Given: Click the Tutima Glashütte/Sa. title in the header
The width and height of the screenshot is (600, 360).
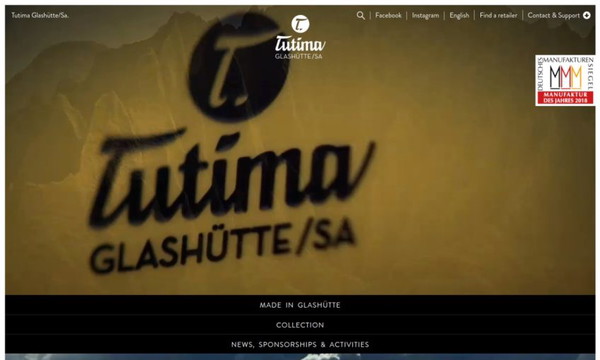Looking at the screenshot, I should 40,15.
